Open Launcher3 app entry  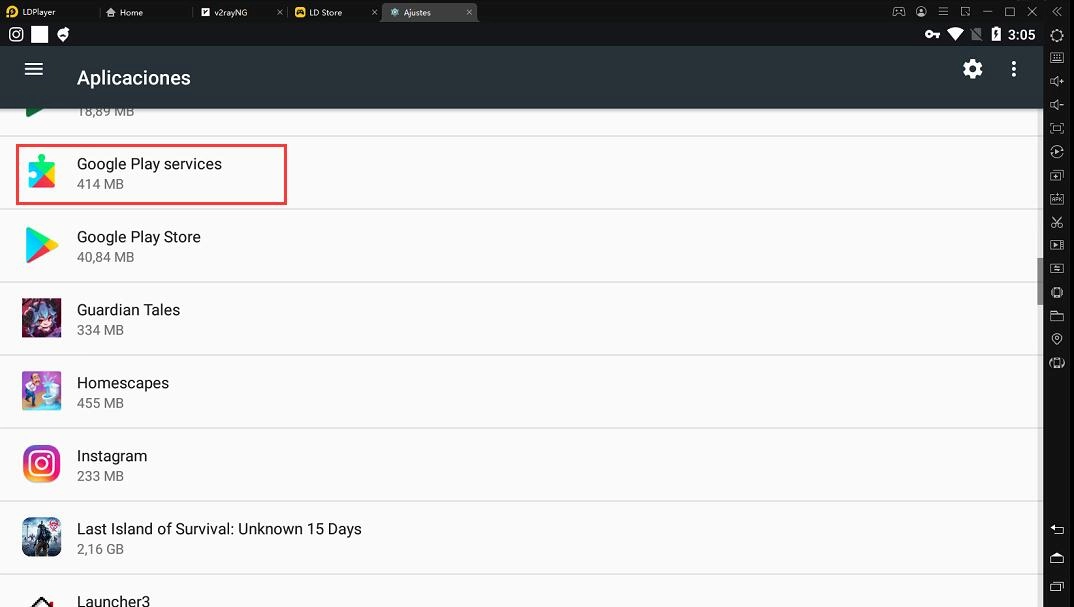coord(521,591)
